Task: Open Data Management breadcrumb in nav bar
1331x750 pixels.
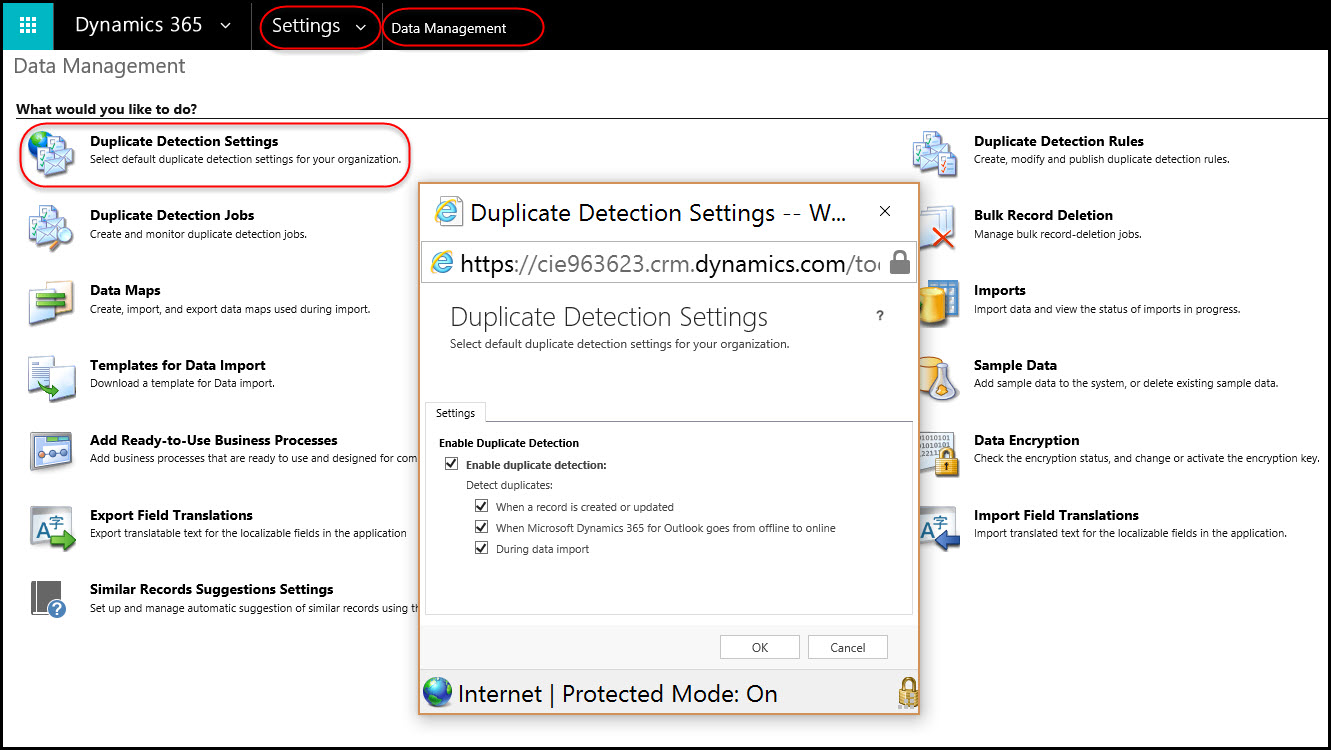Action: coord(449,28)
